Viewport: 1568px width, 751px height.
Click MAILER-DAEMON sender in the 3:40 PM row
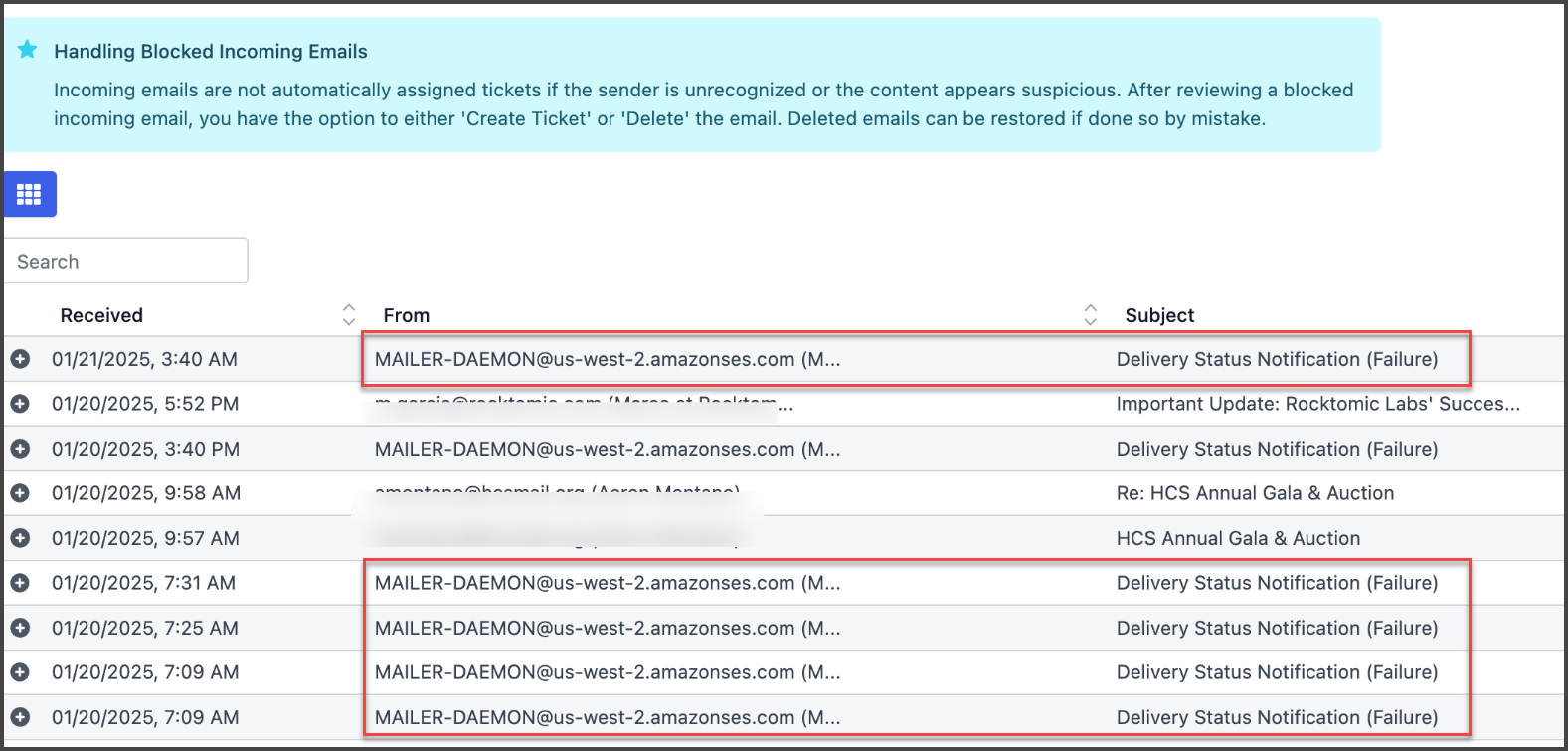pyautogui.click(x=608, y=449)
